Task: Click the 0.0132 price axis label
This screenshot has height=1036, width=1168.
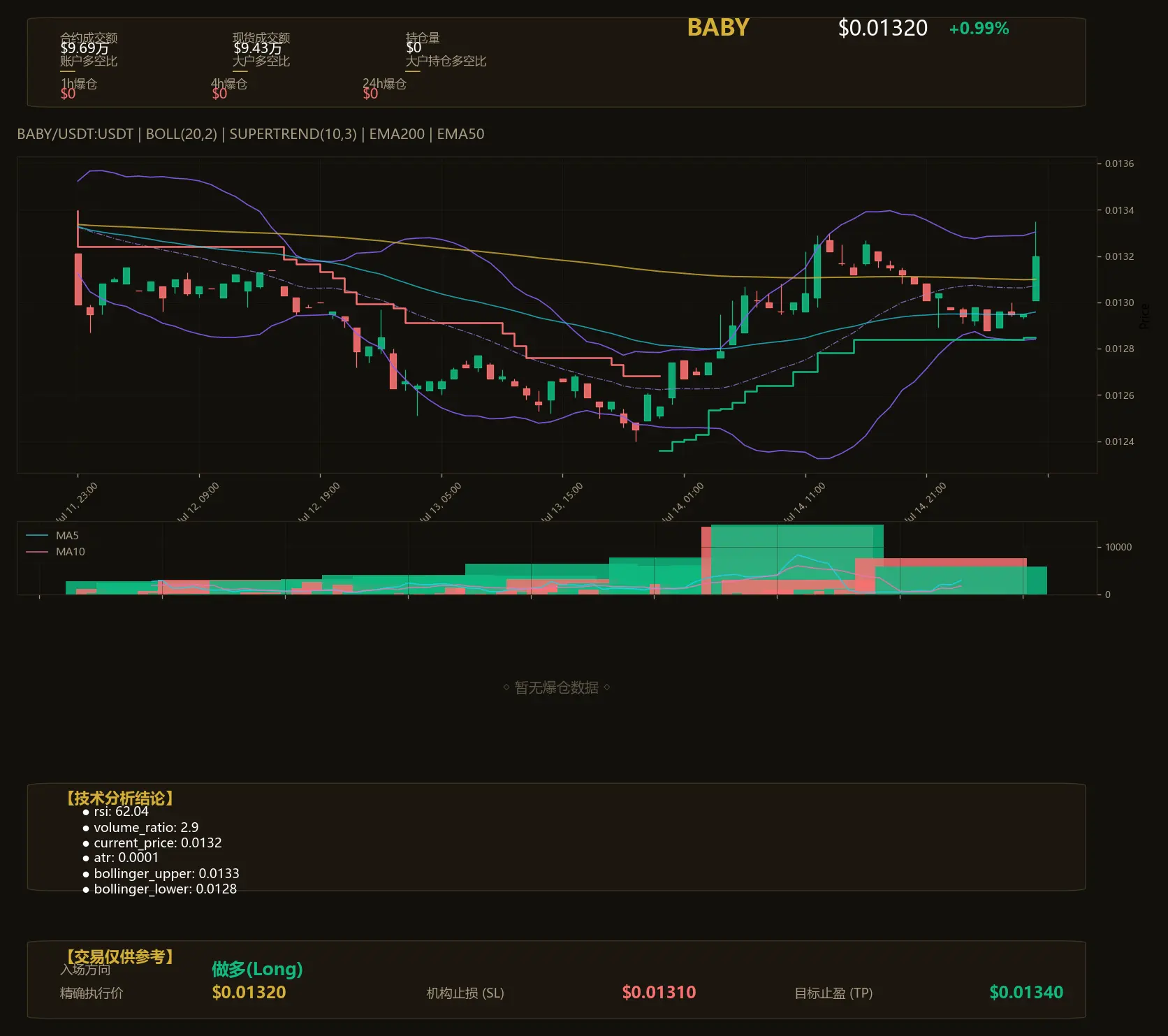Action: [1119, 256]
